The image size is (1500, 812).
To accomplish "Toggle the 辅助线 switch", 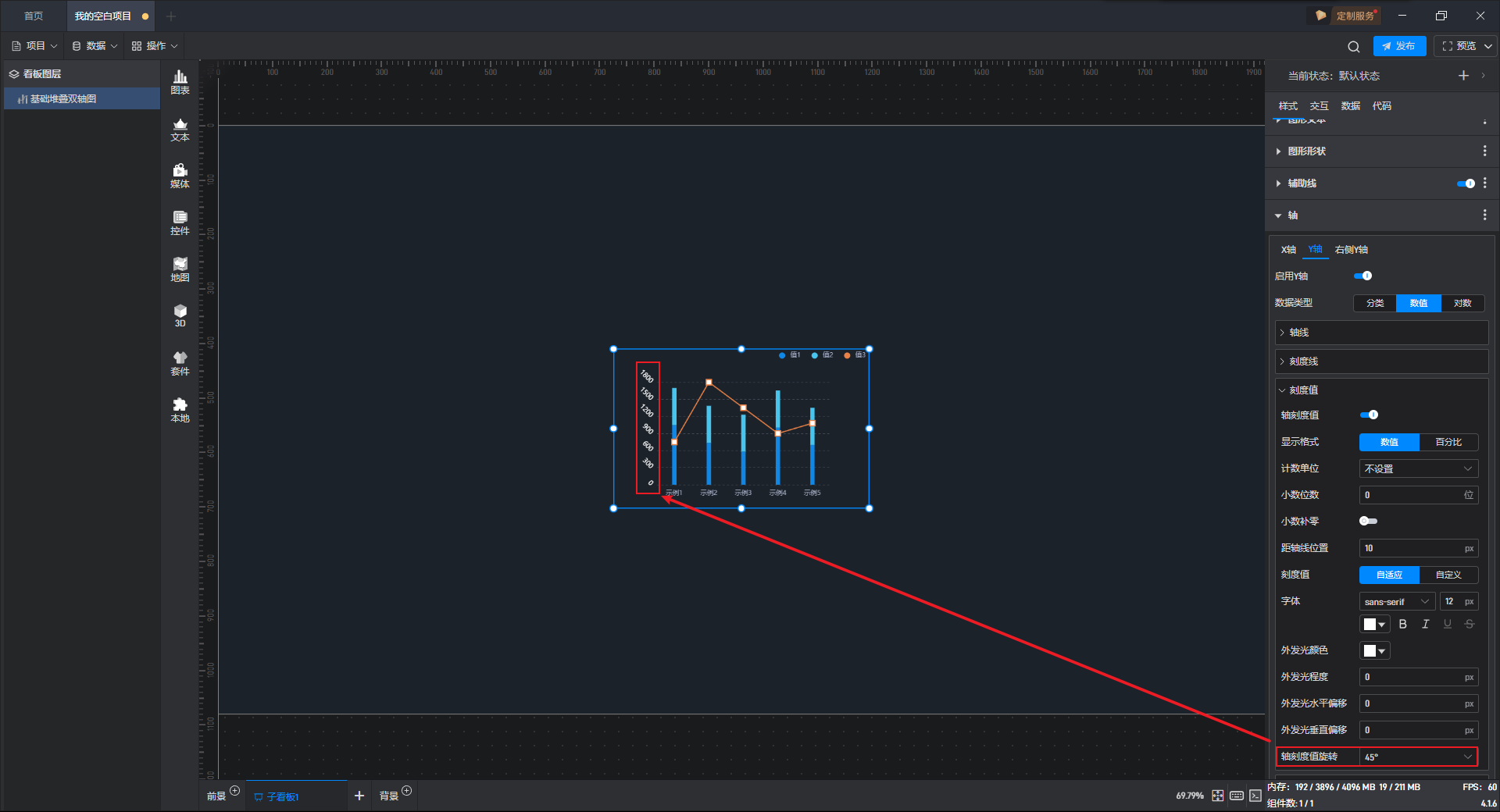I will pyautogui.click(x=1466, y=183).
